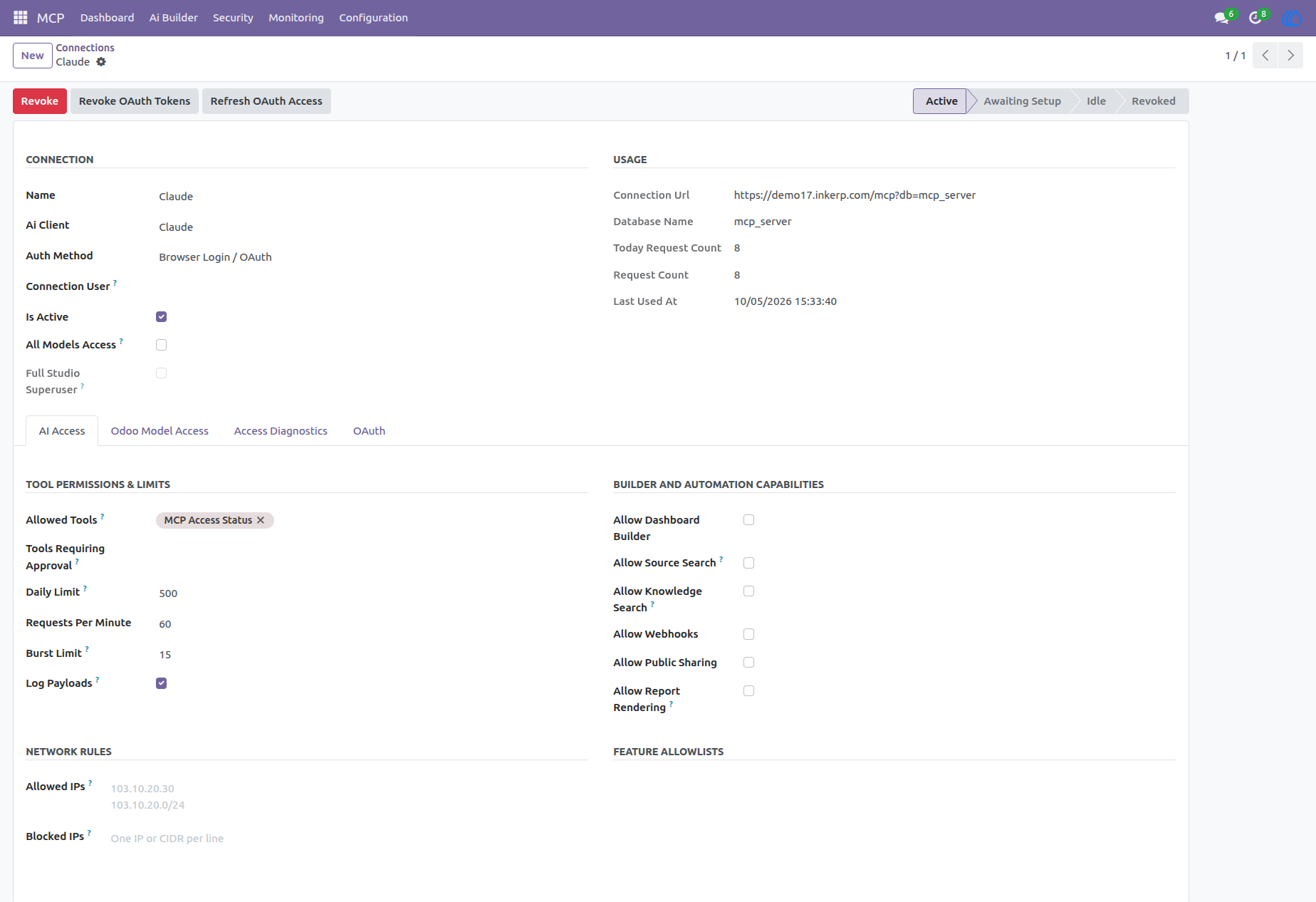Click the user avatar icon
This screenshot has width=1316, height=902.
click(x=1291, y=18)
